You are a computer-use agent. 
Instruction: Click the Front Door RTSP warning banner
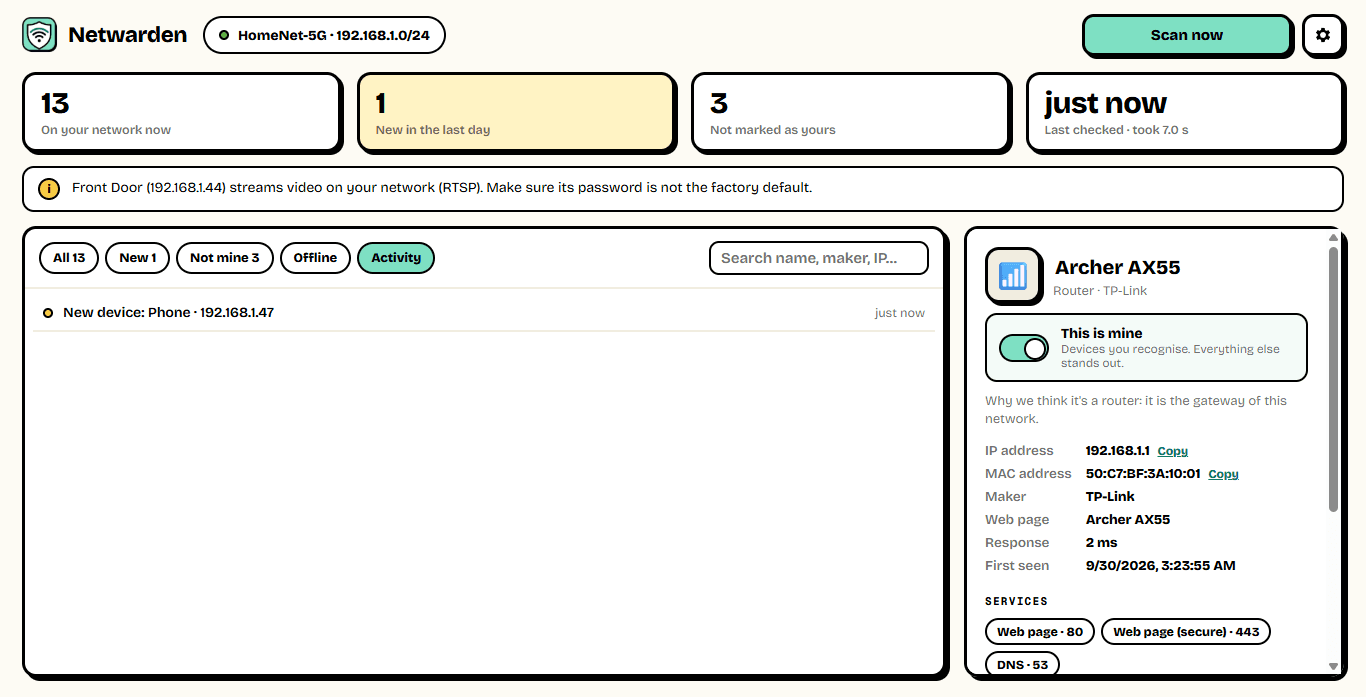[683, 189]
